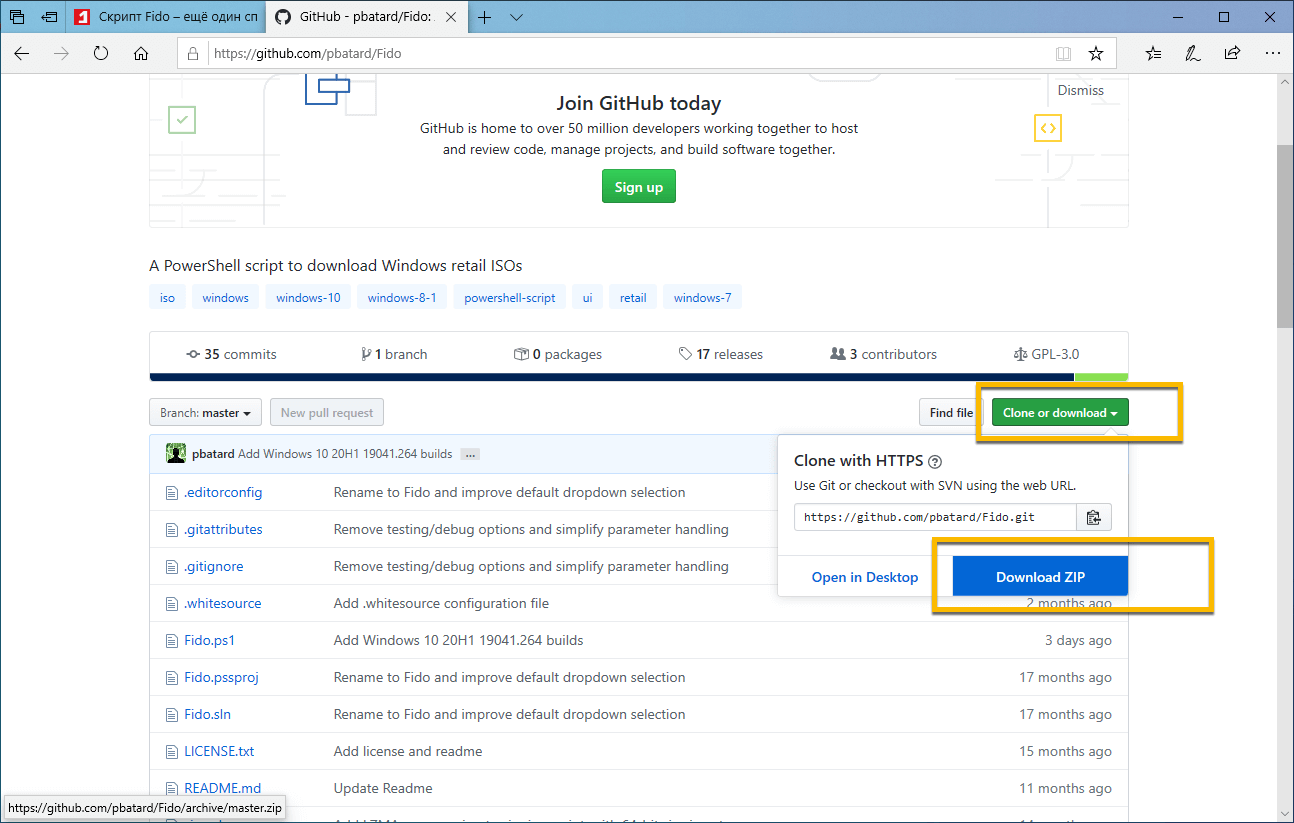Image resolution: width=1294 pixels, height=823 pixels.
Task: Click the file icon beside .editorconfig
Action: (x=171, y=492)
